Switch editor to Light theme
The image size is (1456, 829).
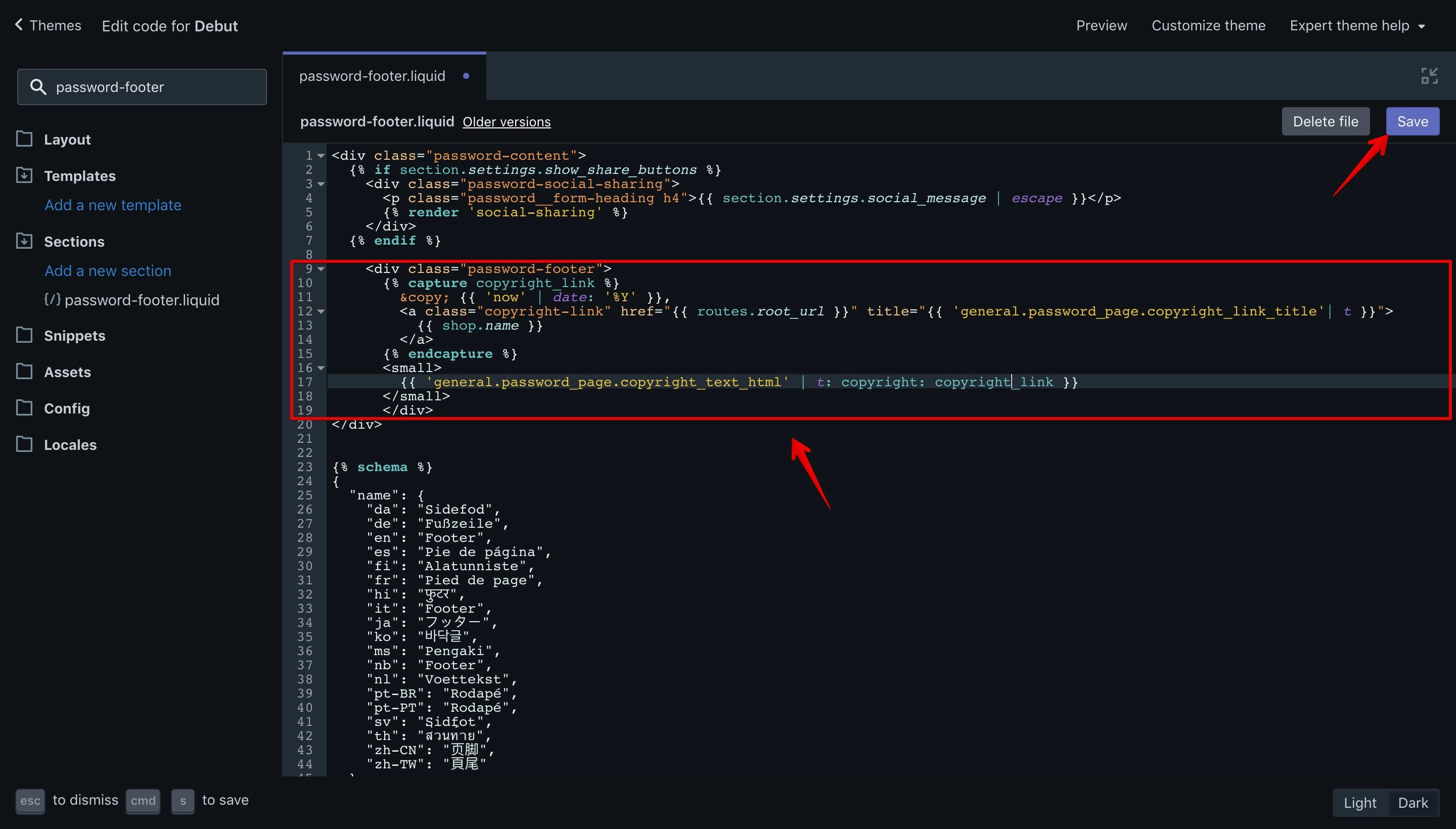click(1360, 803)
